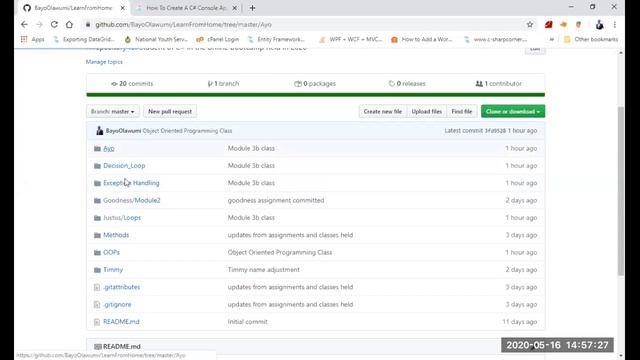Open Chrome's three-dot menu
640x360 pixels.
point(615,24)
